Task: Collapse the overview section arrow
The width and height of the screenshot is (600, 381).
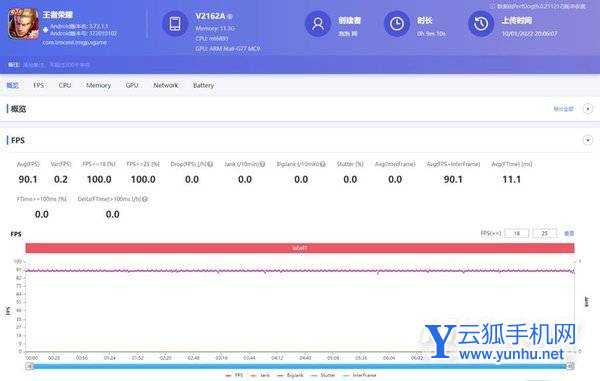Action: pos(588,109)
